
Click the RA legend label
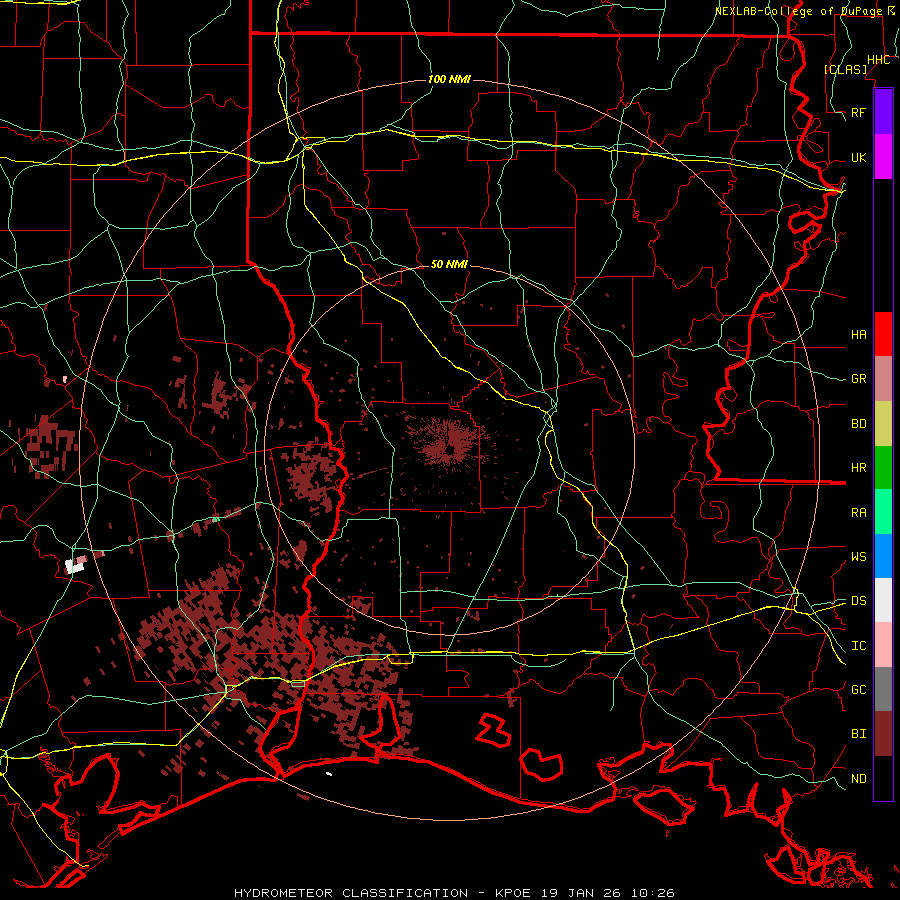(859, 513)
